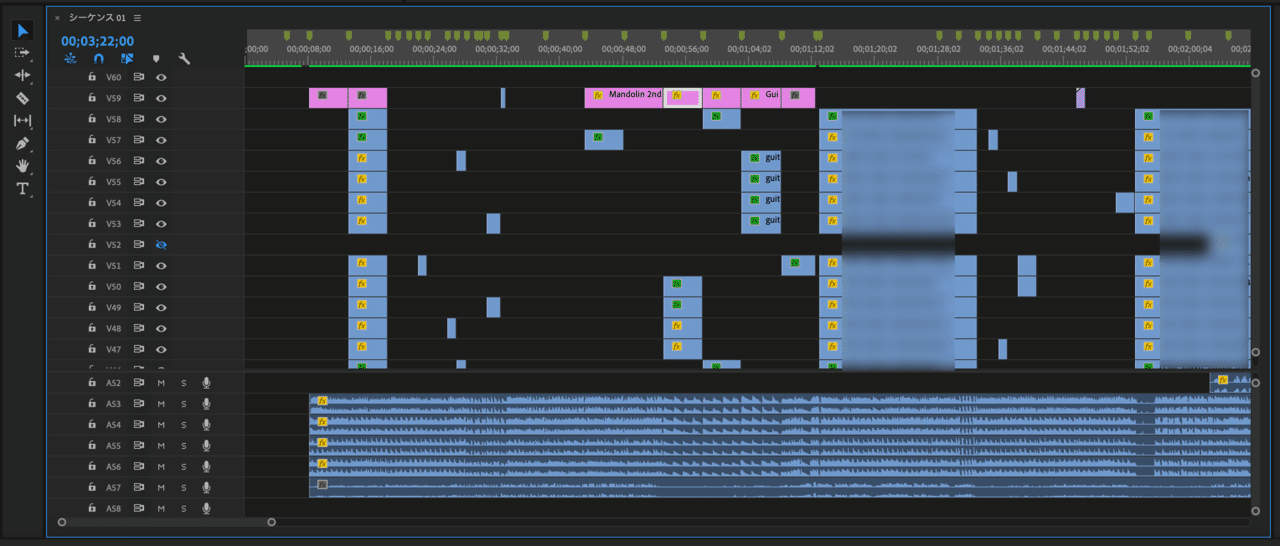Click the Add Marker icon

click(x=156, y=59)
